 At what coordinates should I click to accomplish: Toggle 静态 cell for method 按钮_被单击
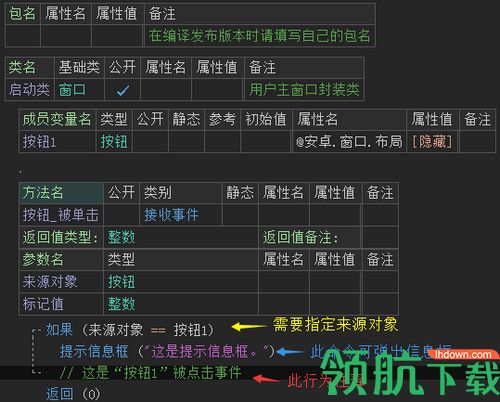(240, 215)
